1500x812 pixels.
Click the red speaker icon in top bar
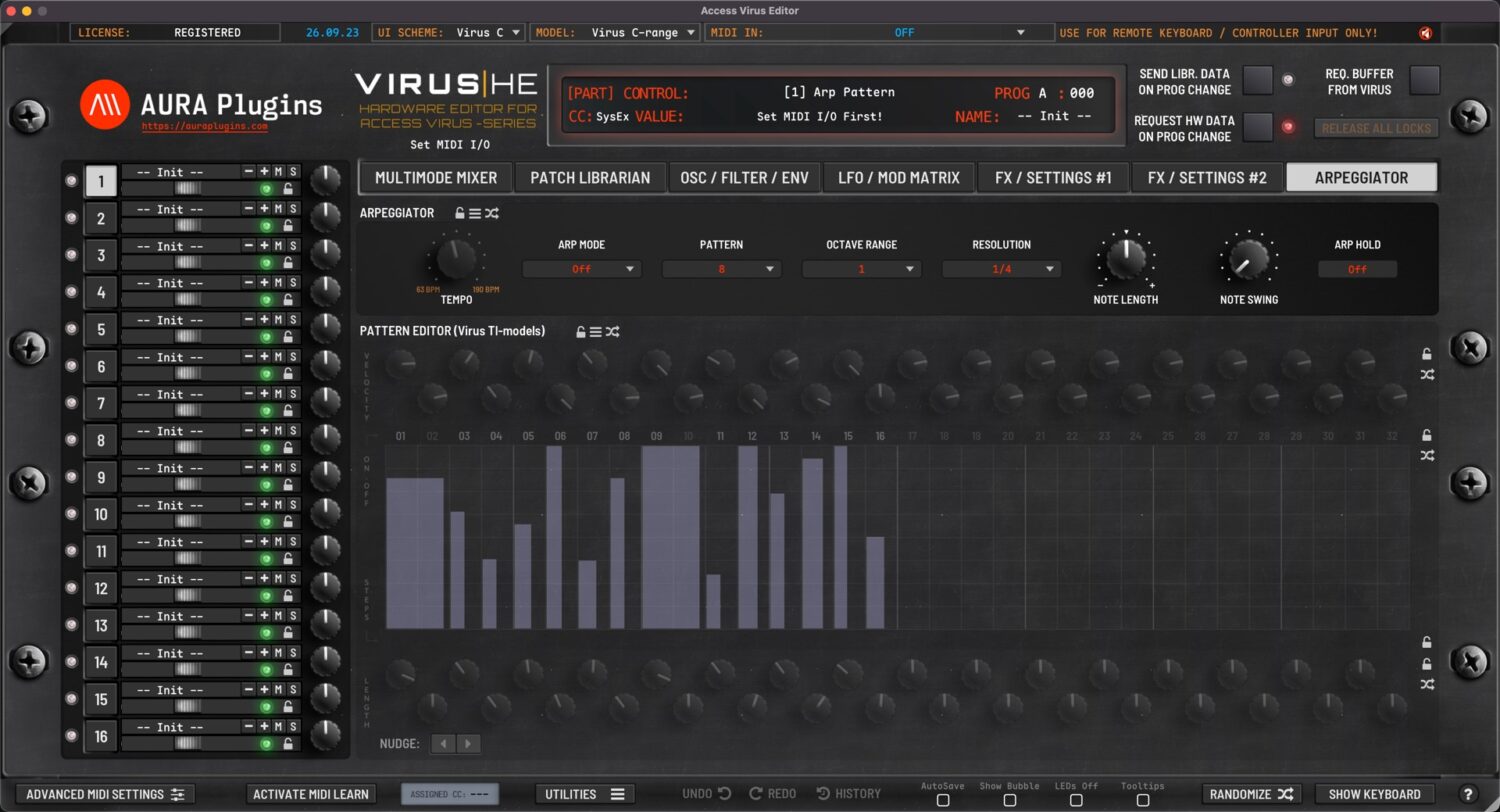click(1425, 33)
